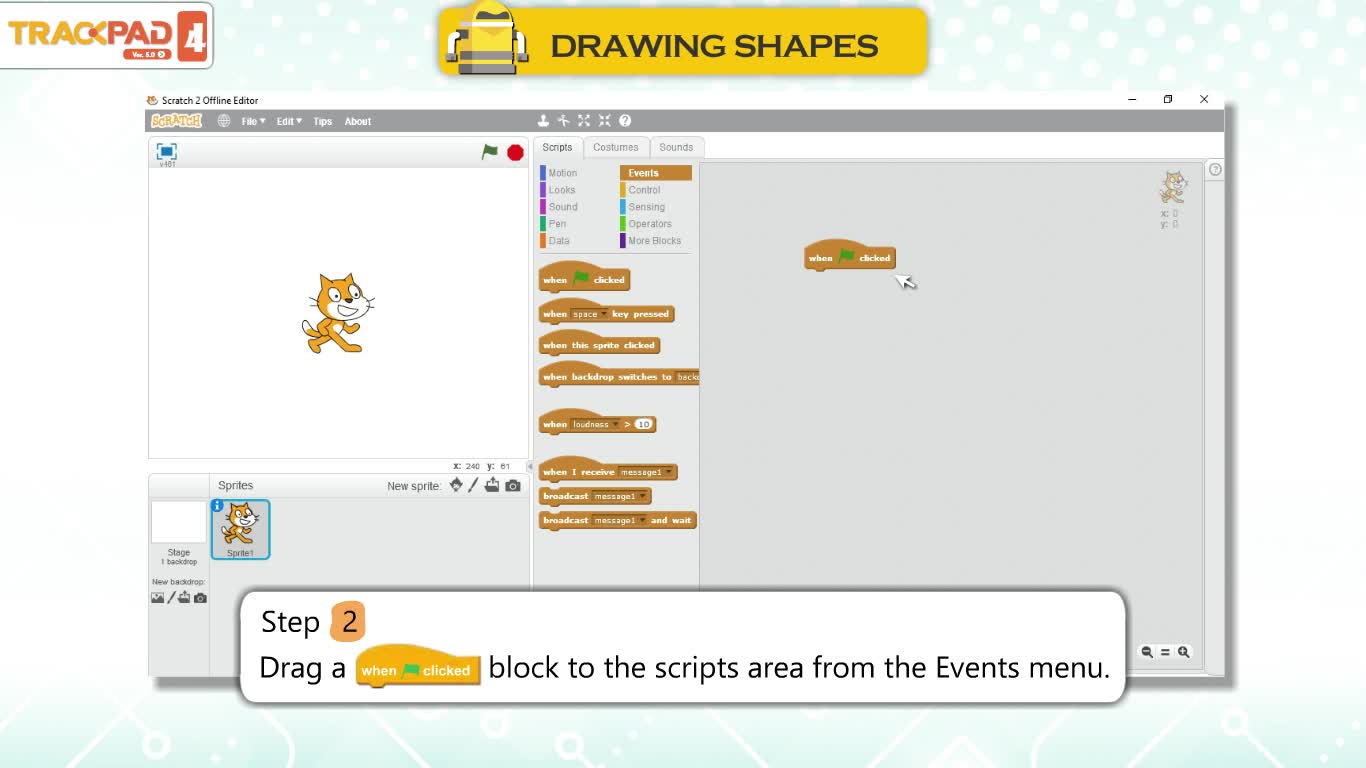Open the Edit menu
This screenshot has width=1366, height=768.
[x=289, y=121]
